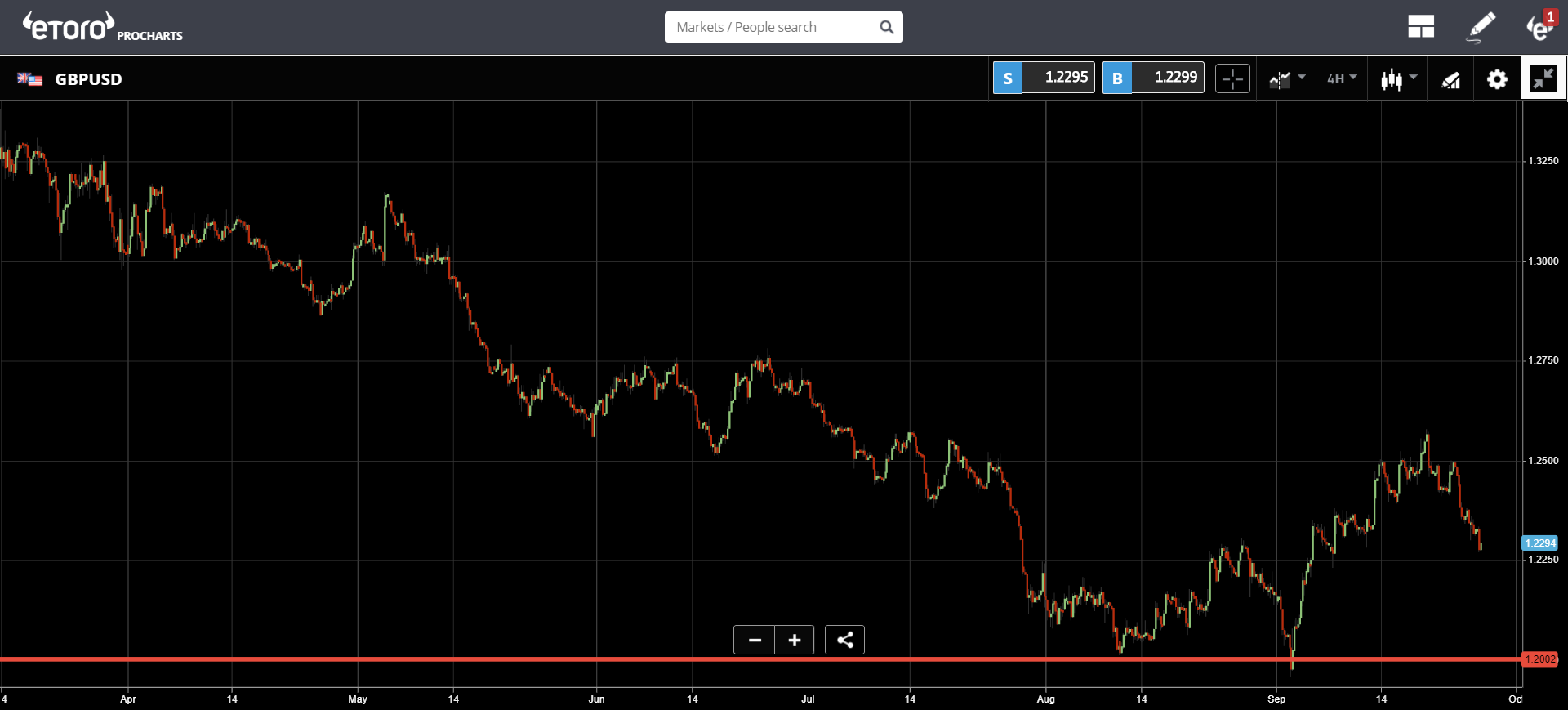Zoom in the chart with plus button
This screenshot has width=1568, height=710.
pos(795,640)
